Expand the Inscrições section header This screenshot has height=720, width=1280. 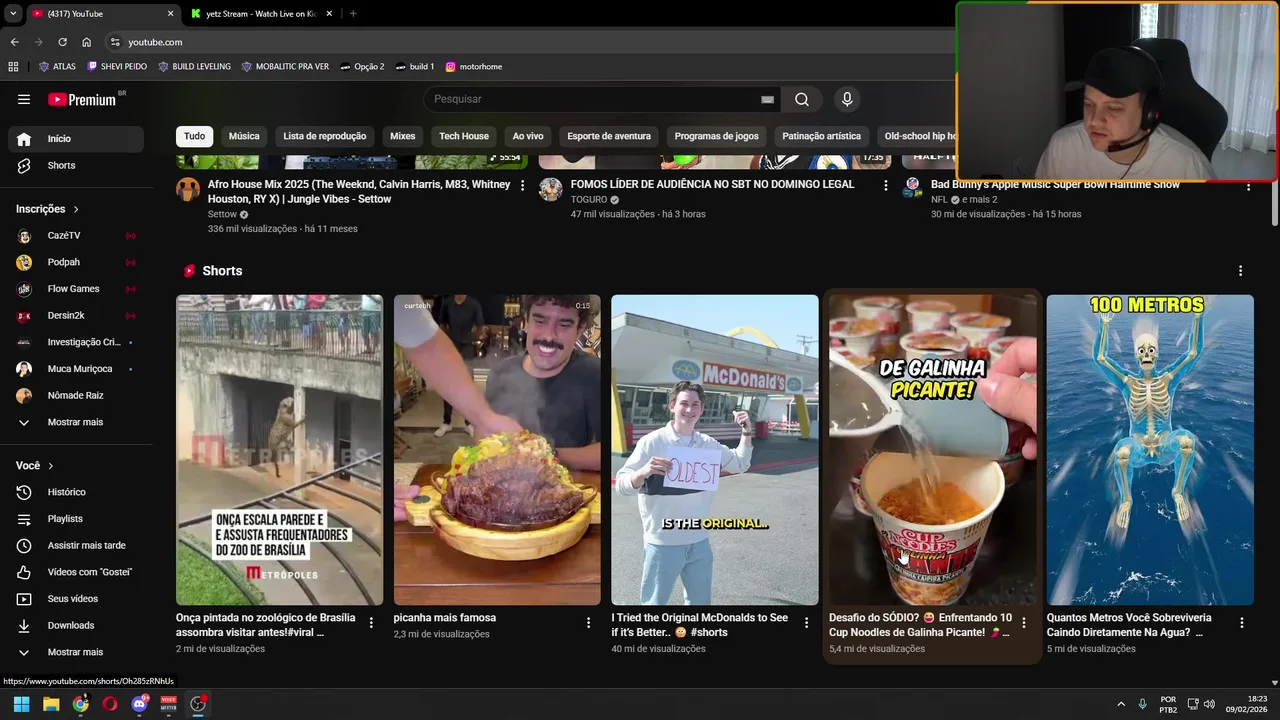tap(47, 209)
